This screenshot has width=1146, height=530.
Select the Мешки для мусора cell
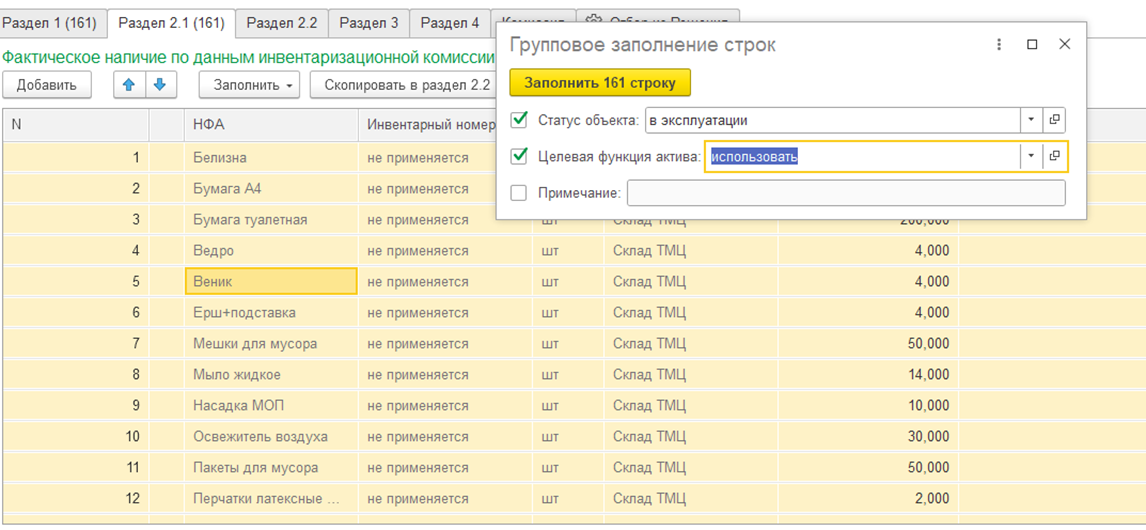[271, 344]
